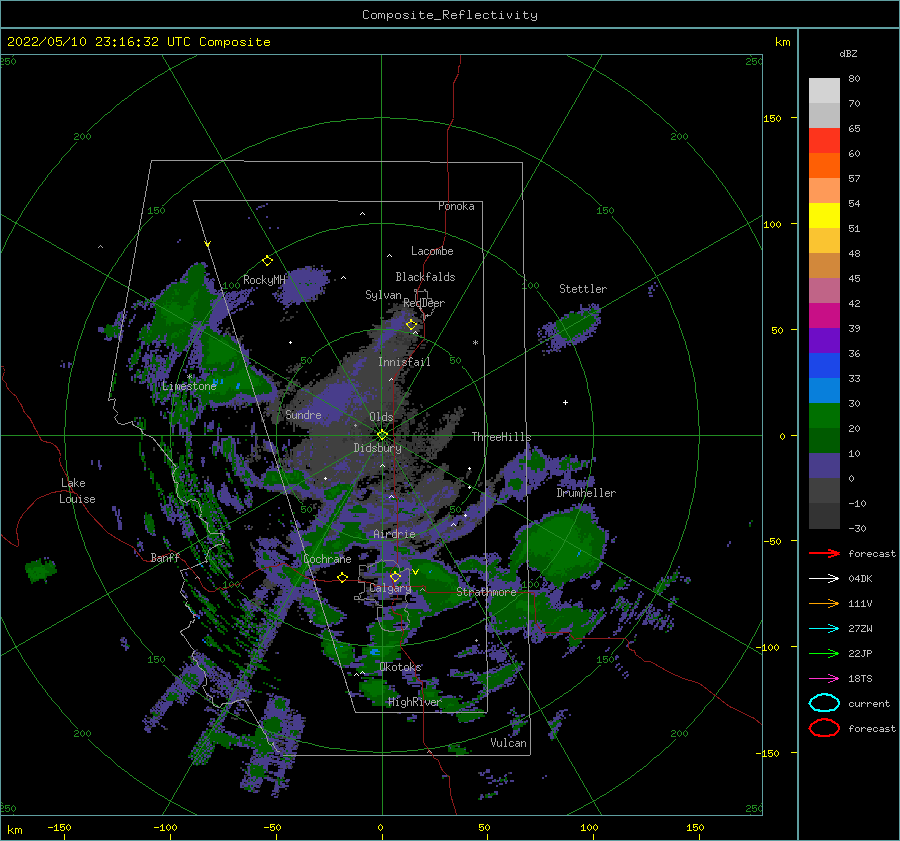Click the yellow radar site marker at Didsbury

click(x=382, y=435)
